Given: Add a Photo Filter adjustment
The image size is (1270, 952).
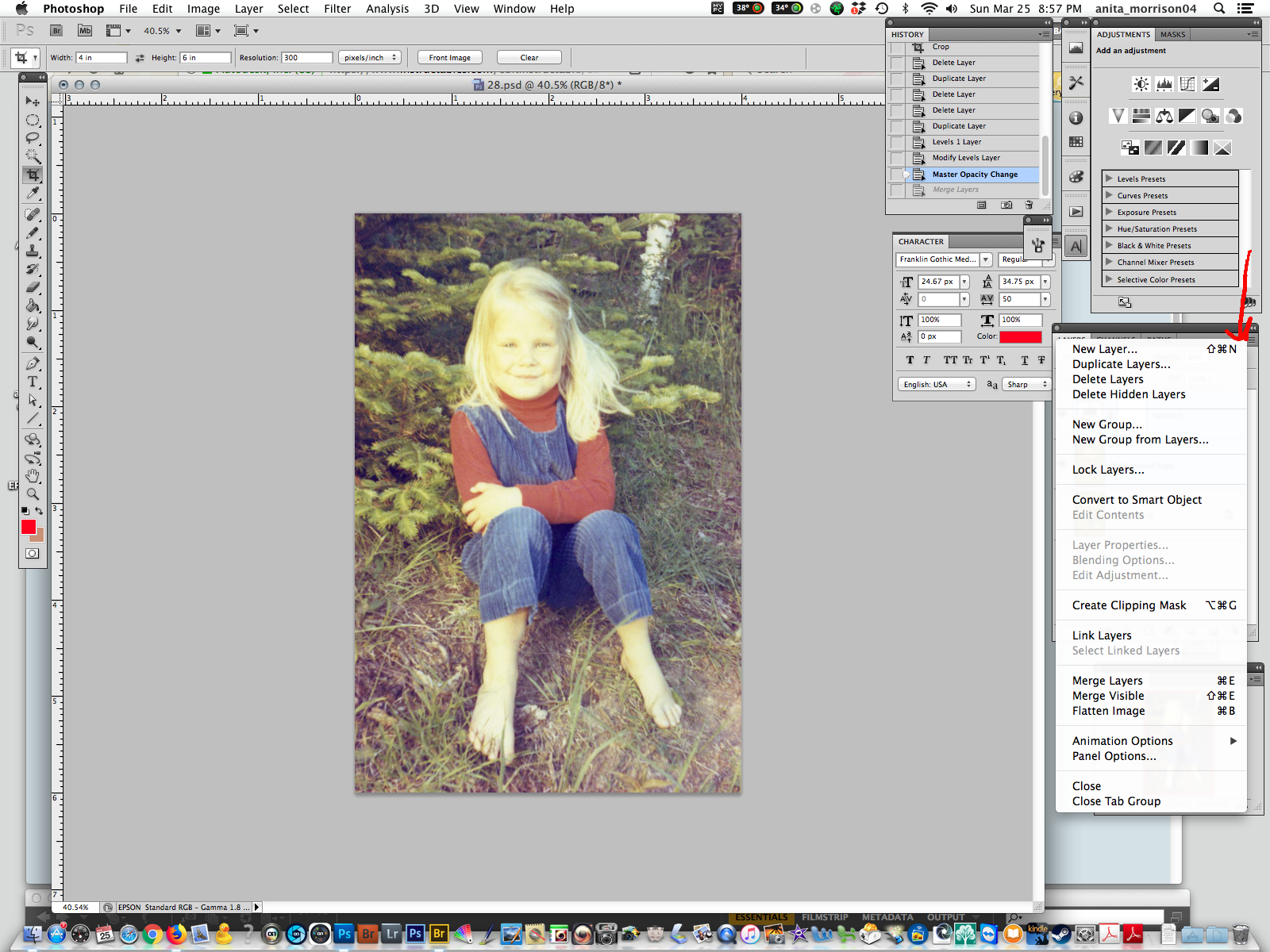Looking at the screenshot, I should click(1210, 116).
